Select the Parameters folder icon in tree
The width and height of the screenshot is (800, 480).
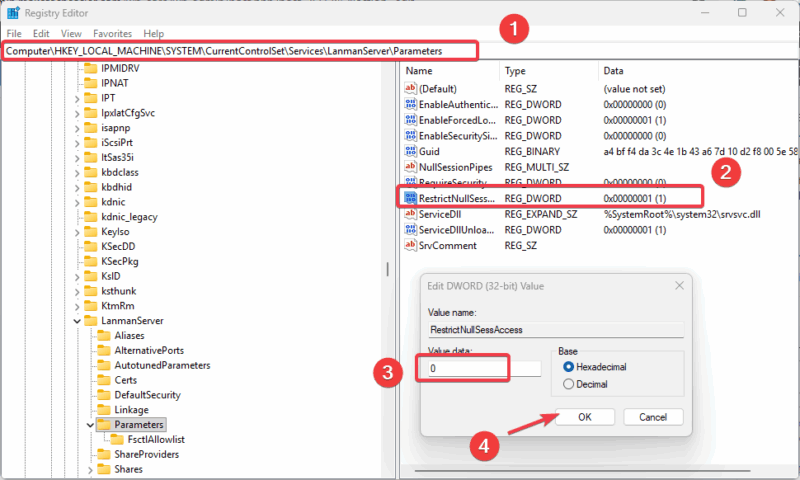tap(105, 424)
